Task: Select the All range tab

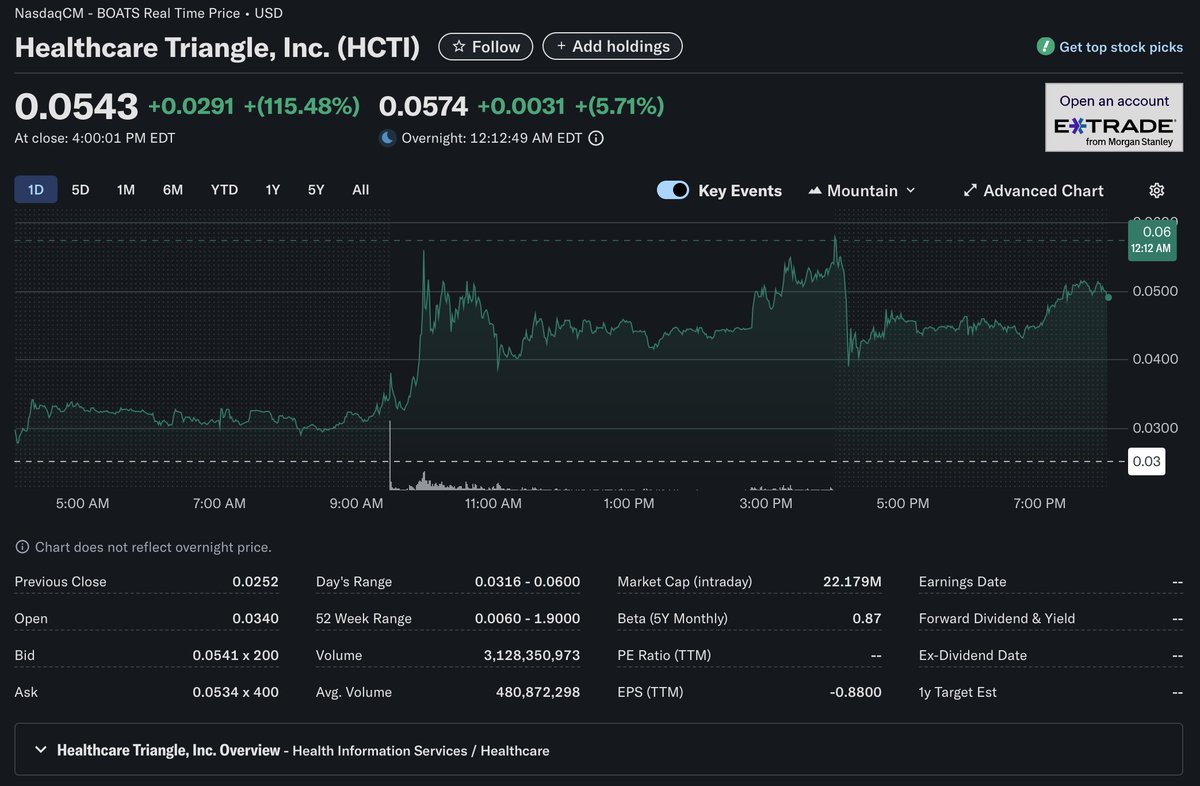Action: [x=361, y=189]
